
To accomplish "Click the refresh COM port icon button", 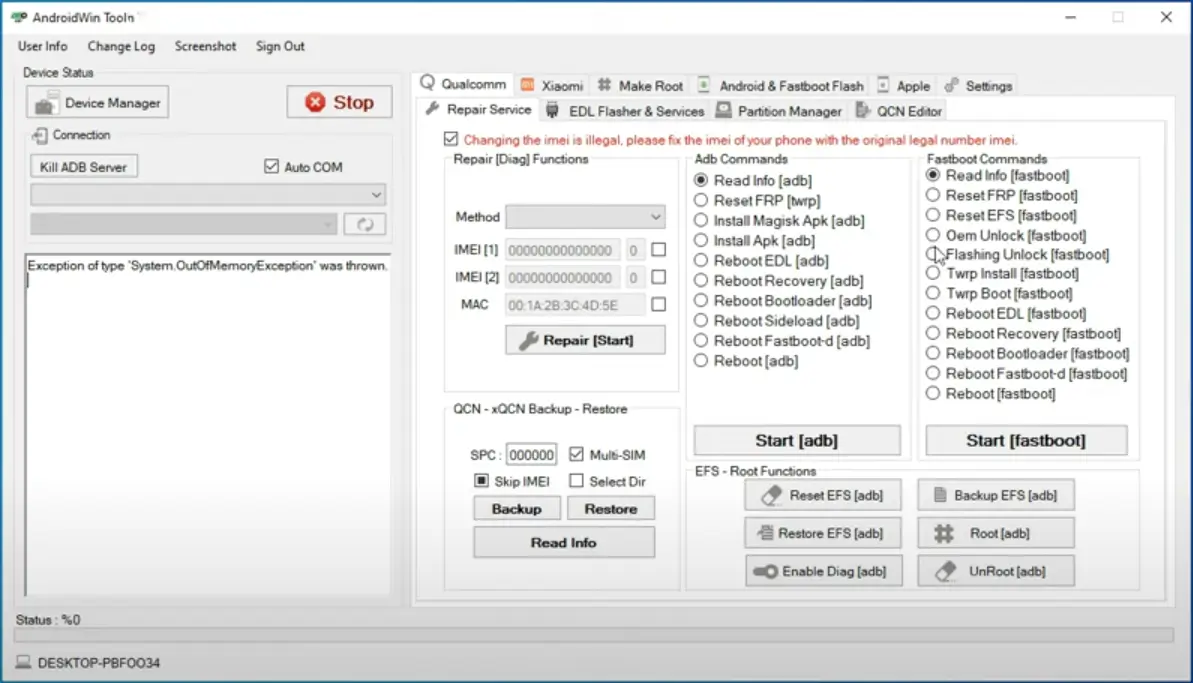I will pyautogui.click(x=364, y=224).
